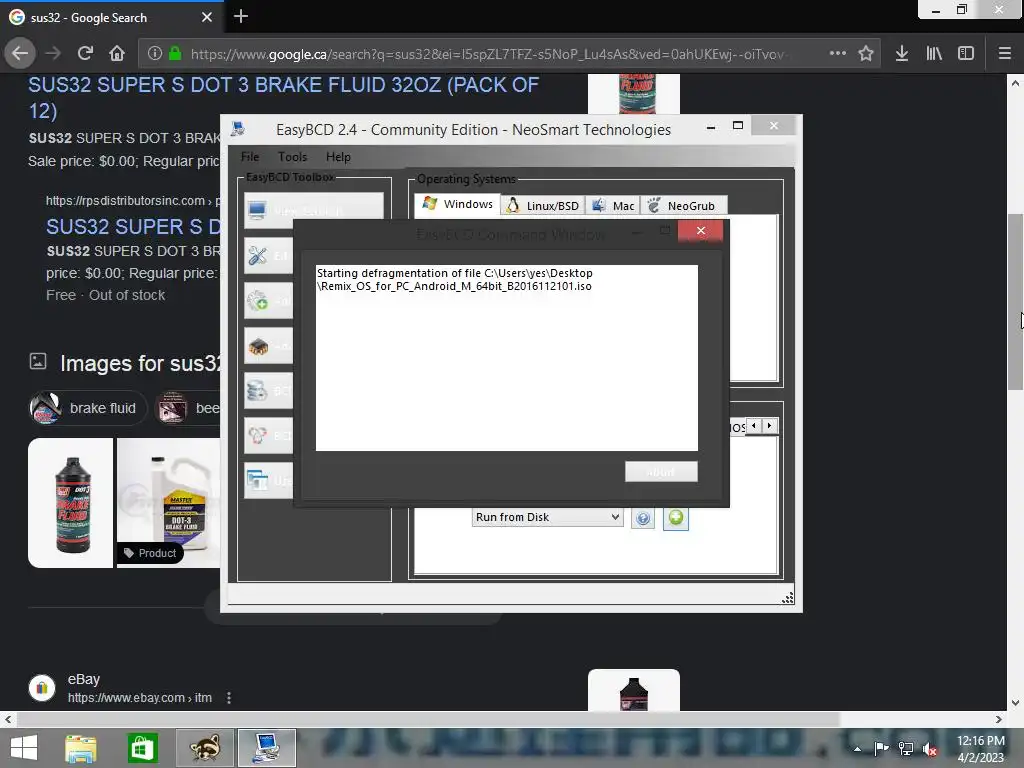This screenshot has height=768, width=1024.
Task: Click the scroll-down arrow of page scrollbar
Action: 1016,703
